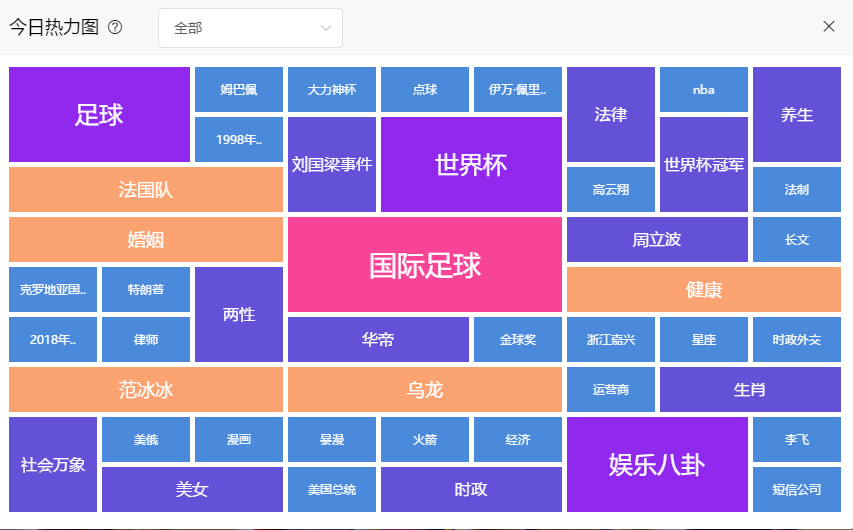Close the heat map panel
The height and width of the screenshot is (530, 853).
[828, 27]
